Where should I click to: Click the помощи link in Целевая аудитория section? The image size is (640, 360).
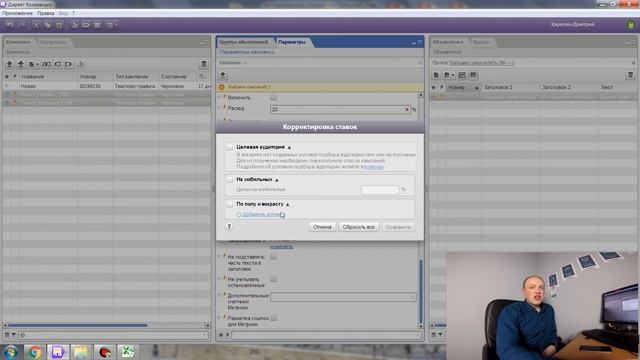[373, 167]
